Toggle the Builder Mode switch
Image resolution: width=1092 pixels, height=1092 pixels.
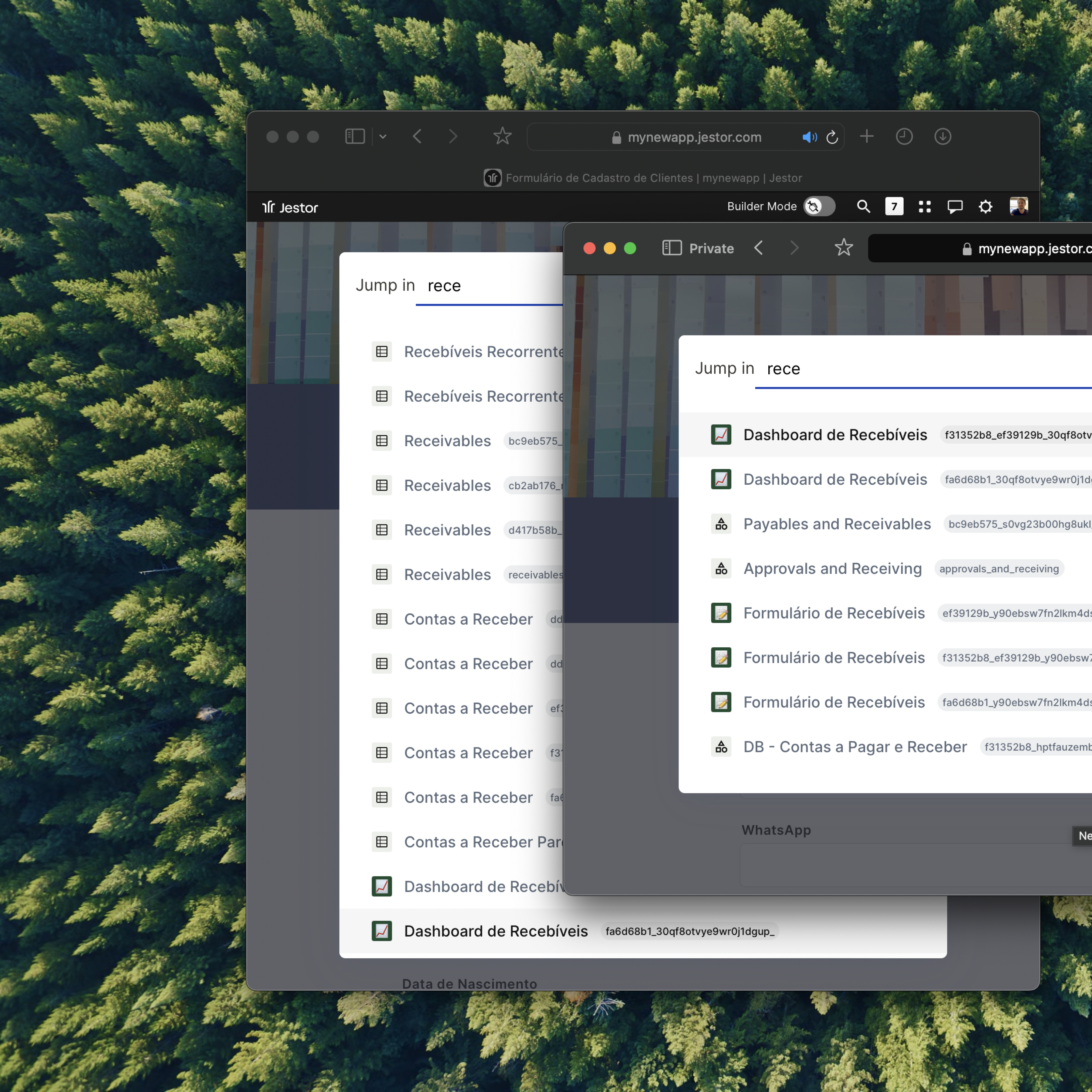pos(819,206)
